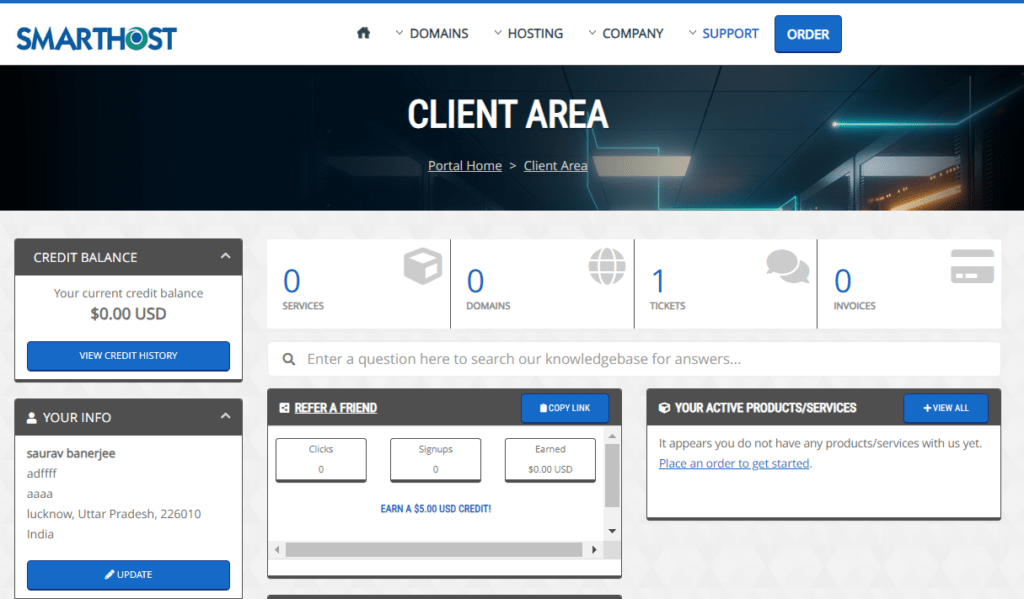This screenshot has height=599, width=1024.
Task: Click the home icon in navigation bar
Action: 363,33
